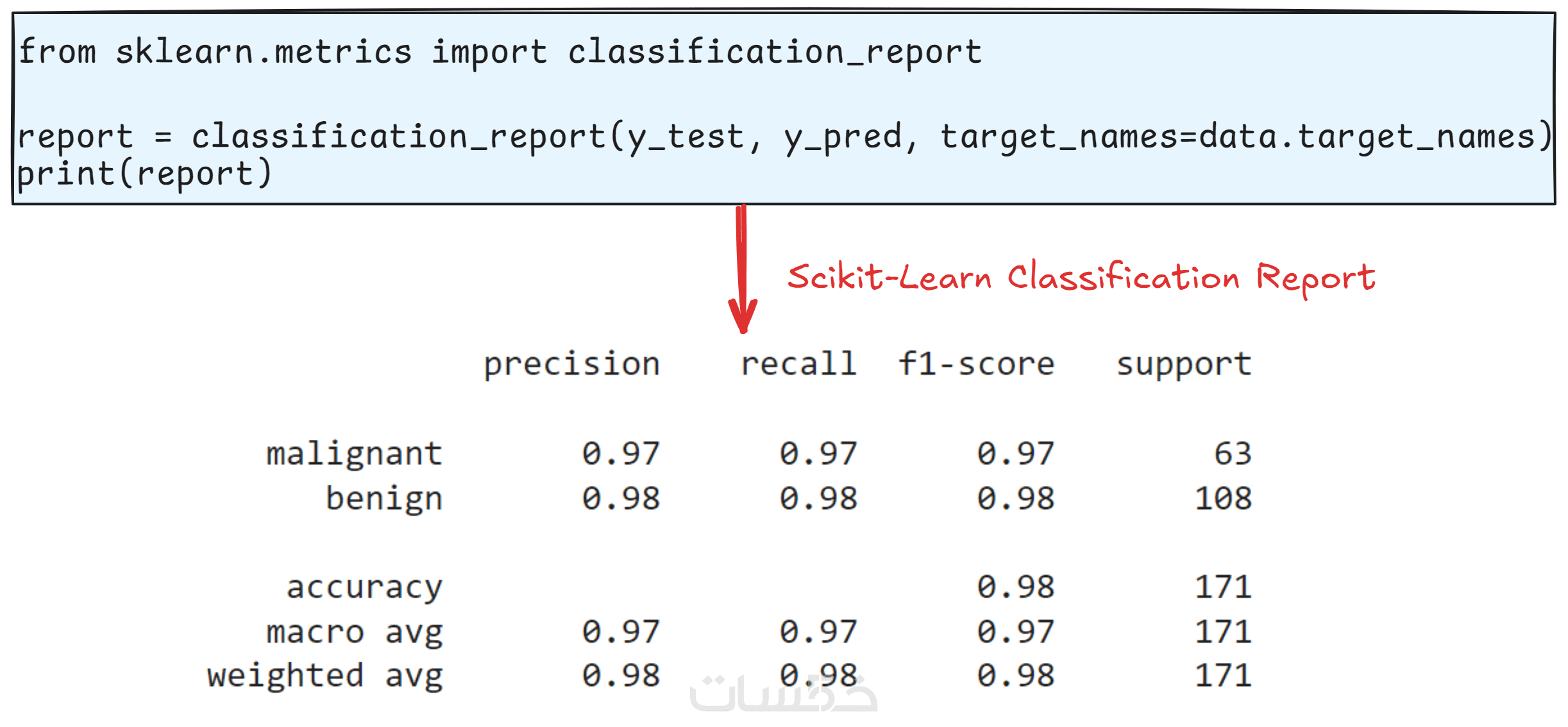Click the malignant row label

354,454
